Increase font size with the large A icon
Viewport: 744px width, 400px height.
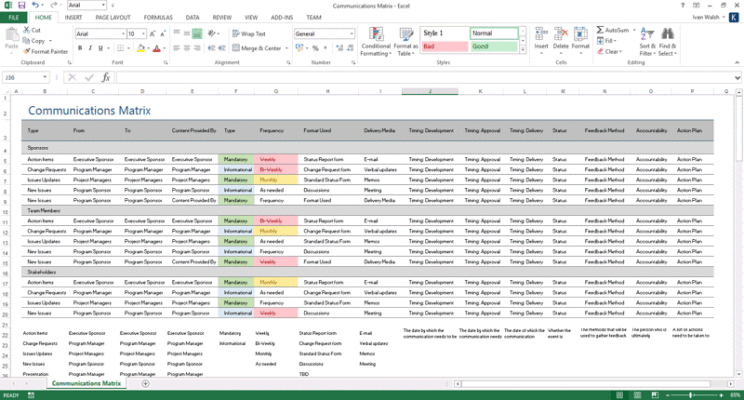152,34
